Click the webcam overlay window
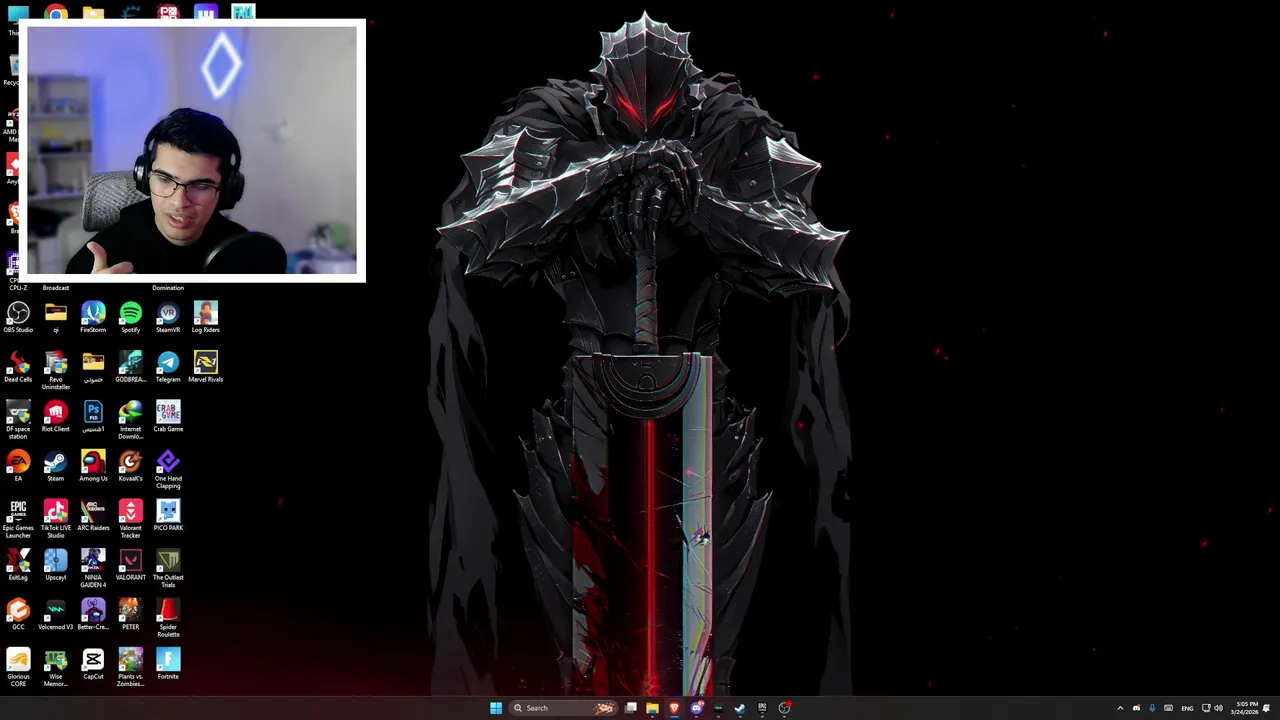 [192, 151]
